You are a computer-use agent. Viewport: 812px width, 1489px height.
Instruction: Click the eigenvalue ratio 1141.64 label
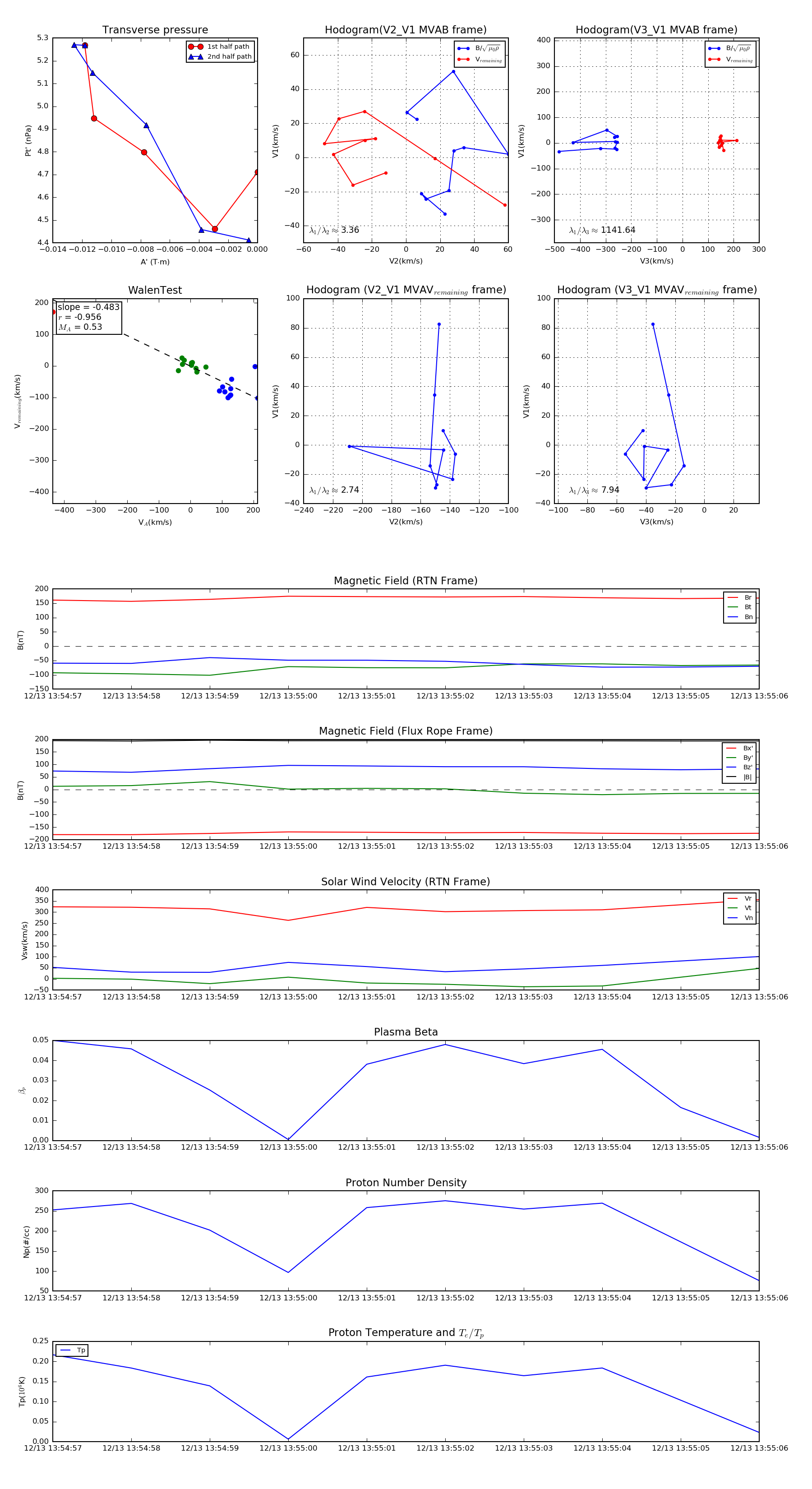pos(602,230)
